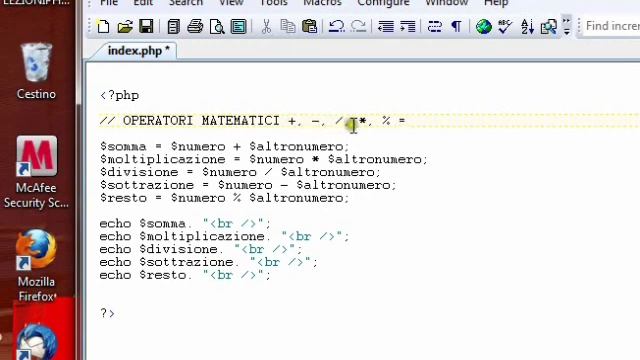
Task: Open the web browser preview globe icon
Action: (484, 27)
